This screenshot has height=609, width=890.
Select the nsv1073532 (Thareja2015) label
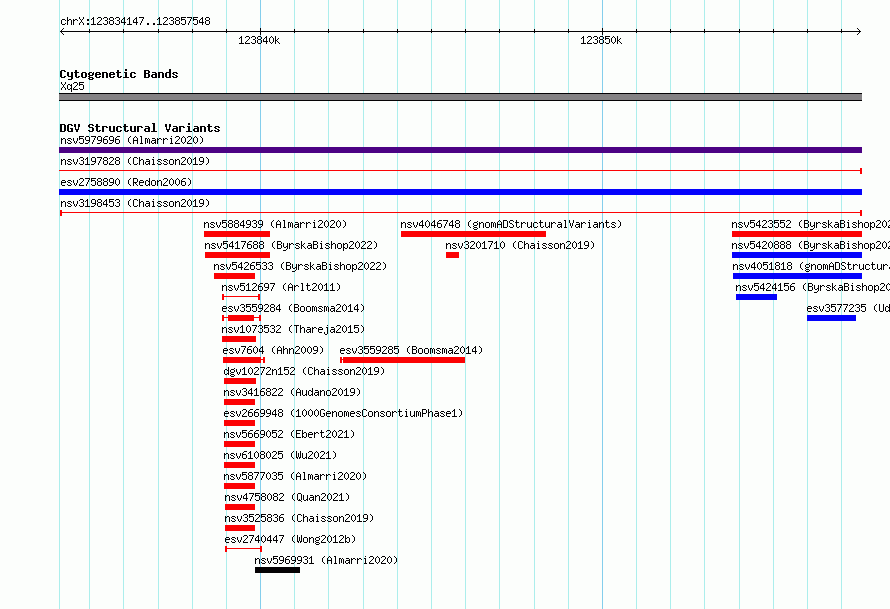click(293, 329)
